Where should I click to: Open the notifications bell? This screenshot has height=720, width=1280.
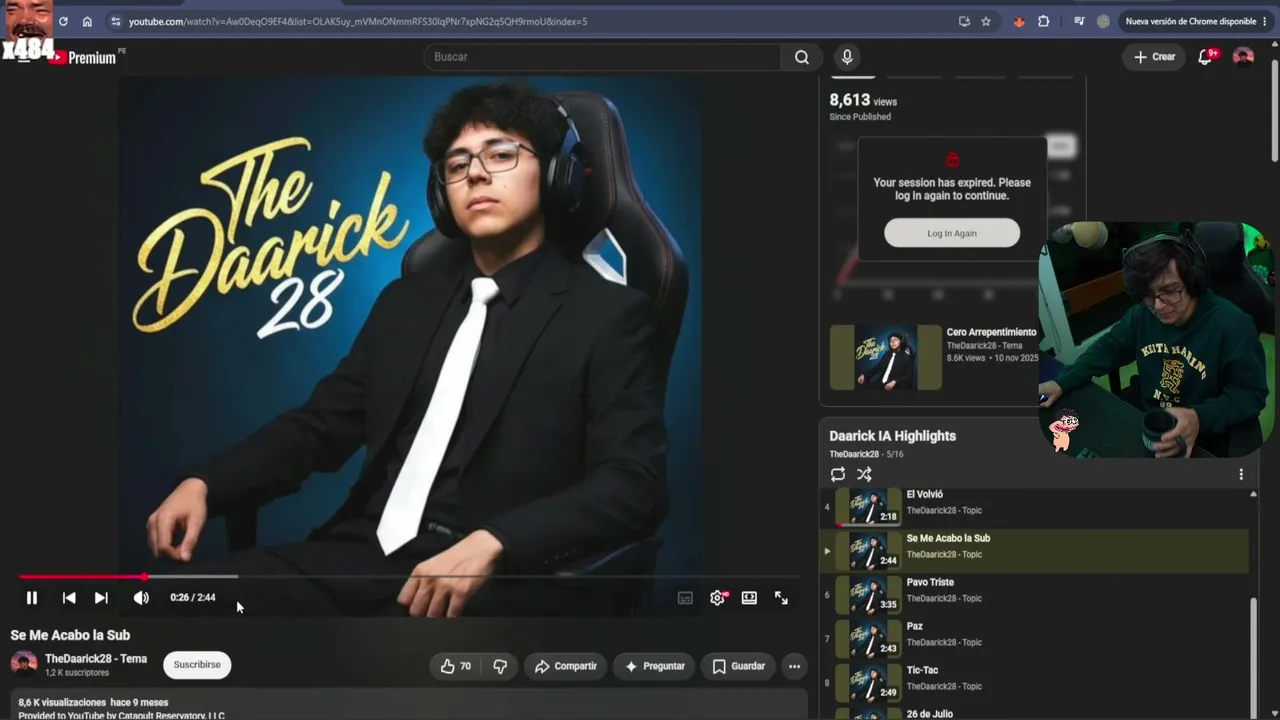click(1206, 57)
